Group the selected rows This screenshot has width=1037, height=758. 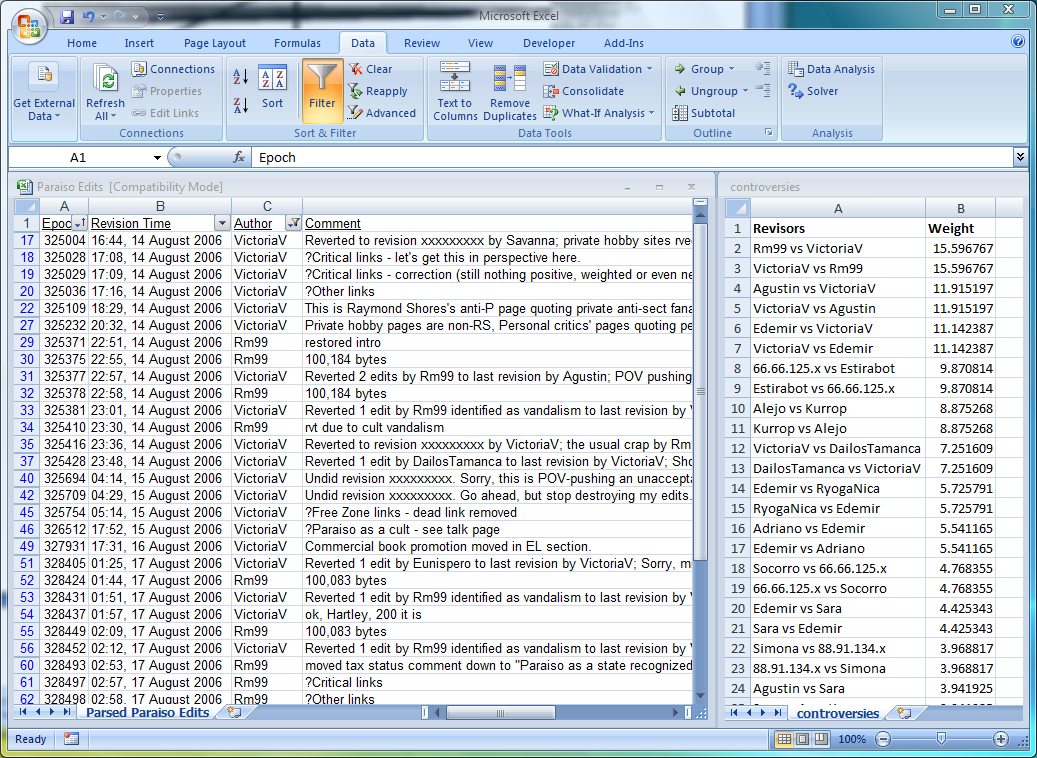pyautogui.click(x=698, y=69)
